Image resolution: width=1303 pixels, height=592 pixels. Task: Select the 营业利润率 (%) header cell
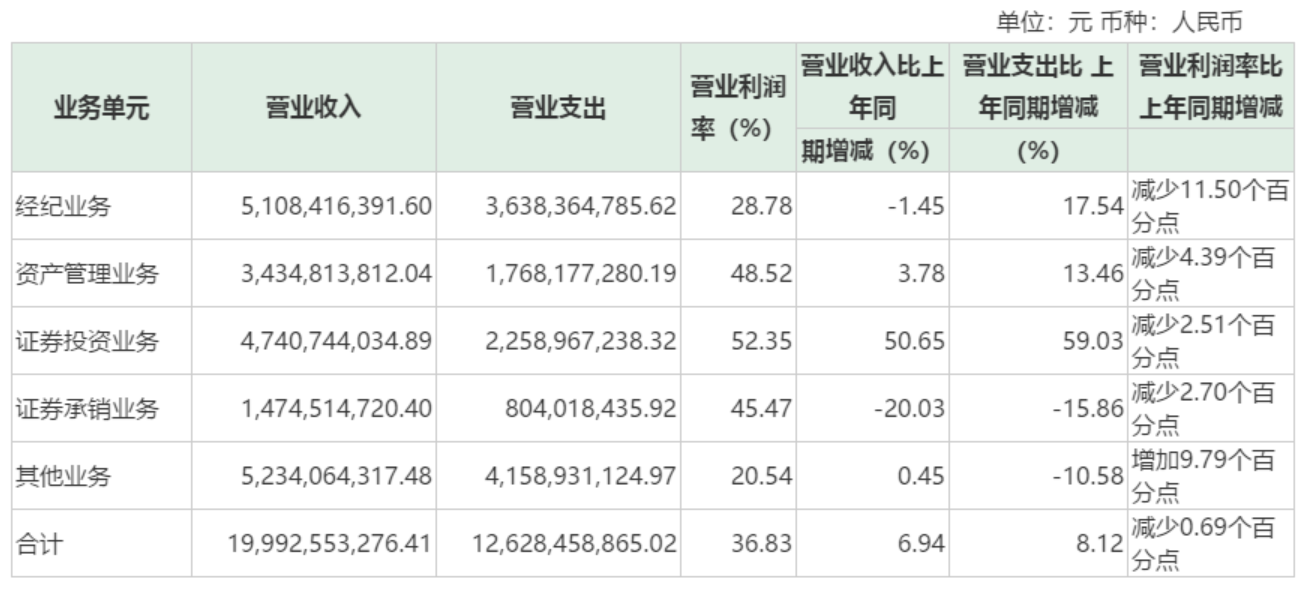point(737,108)
